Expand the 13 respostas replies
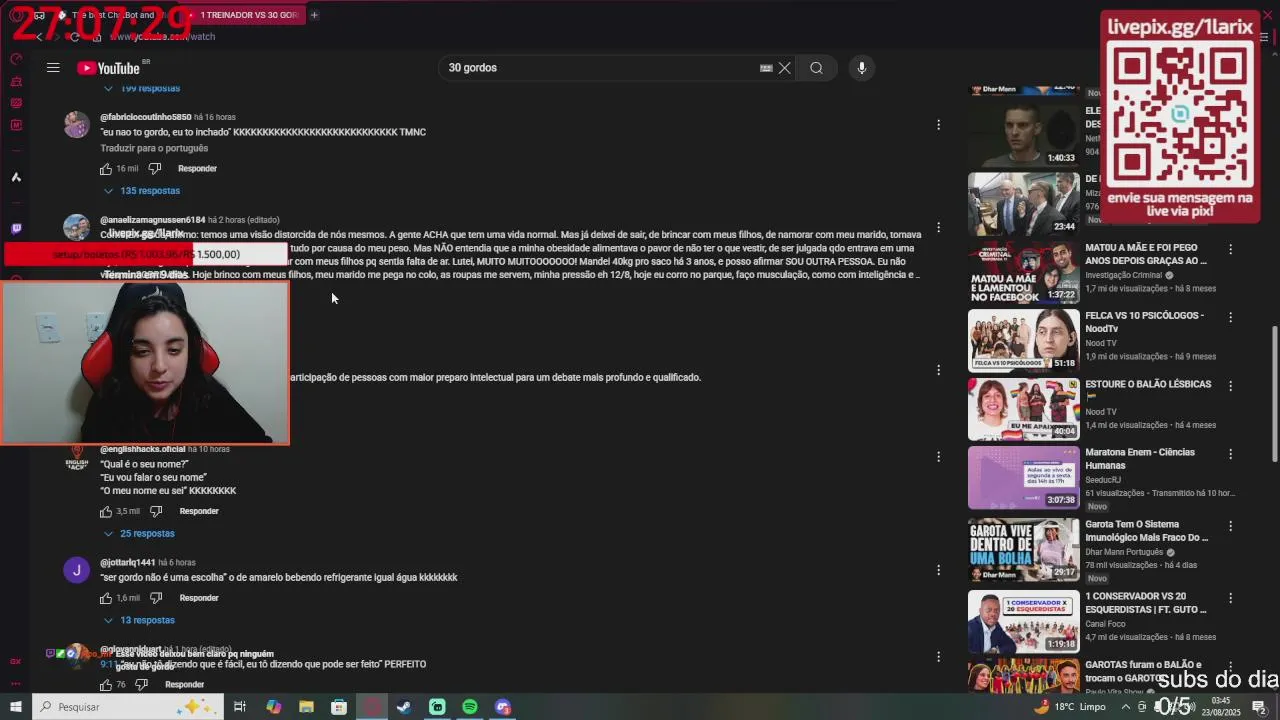Screen dimensions: 1280x720 click(140, 621)
